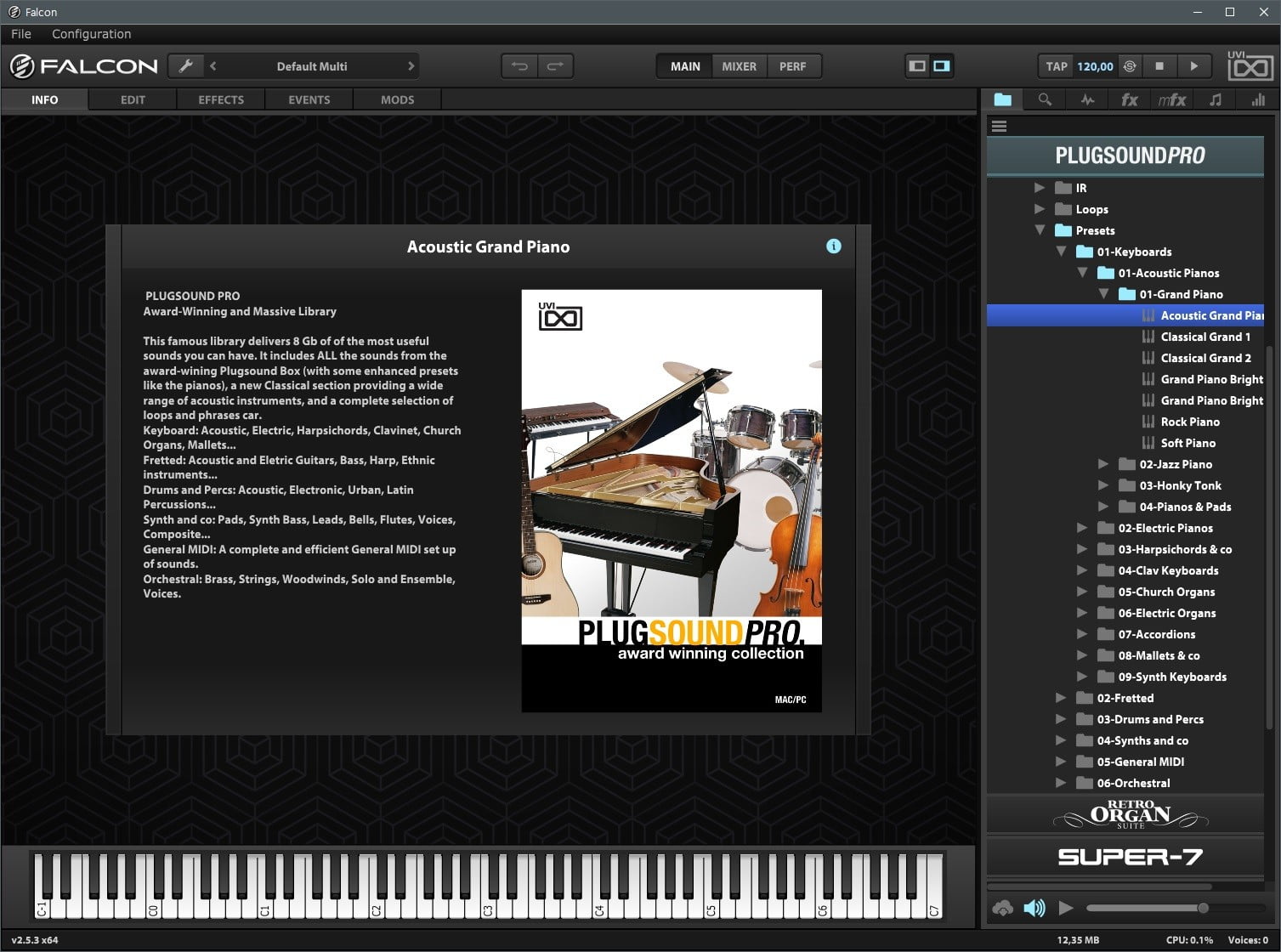Load the next multi preset arrow
The width and height of the screenshot is (1281, 952).
(411, 66)
